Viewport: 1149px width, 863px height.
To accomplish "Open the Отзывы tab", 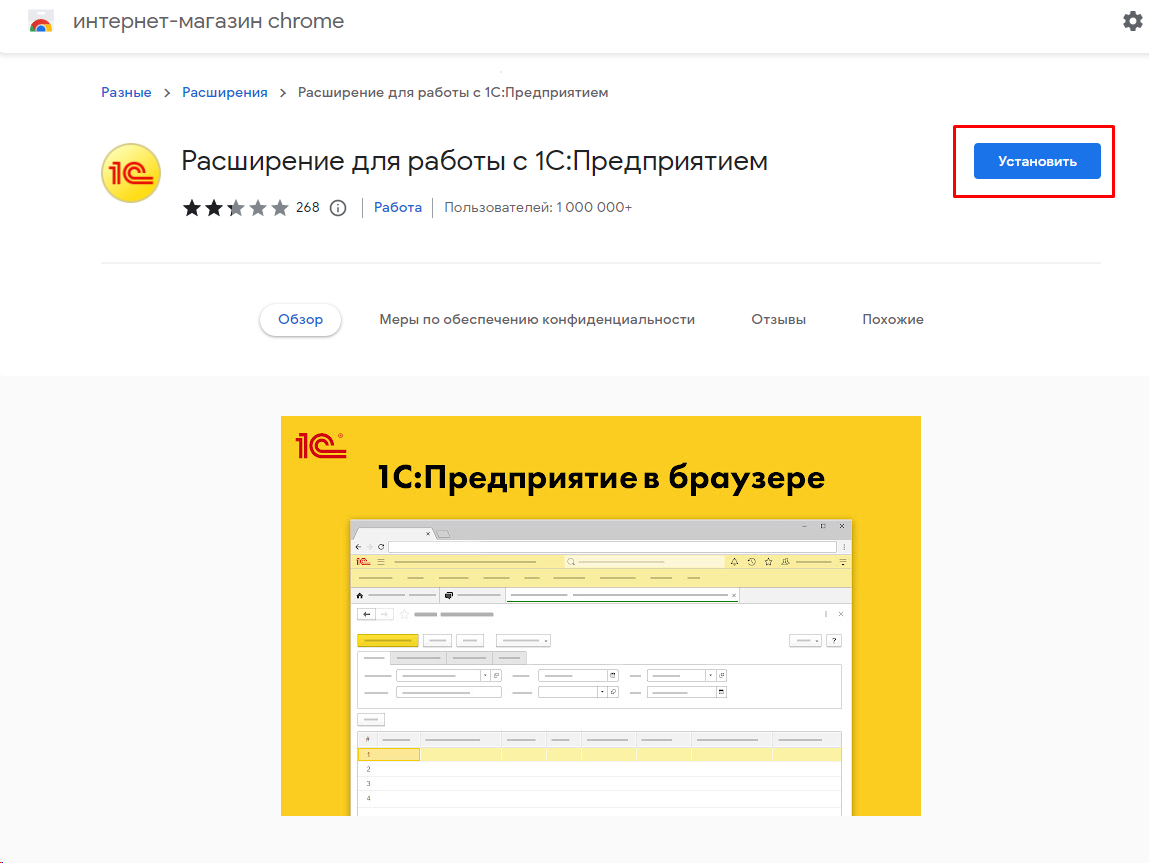I will pos(778,320).
